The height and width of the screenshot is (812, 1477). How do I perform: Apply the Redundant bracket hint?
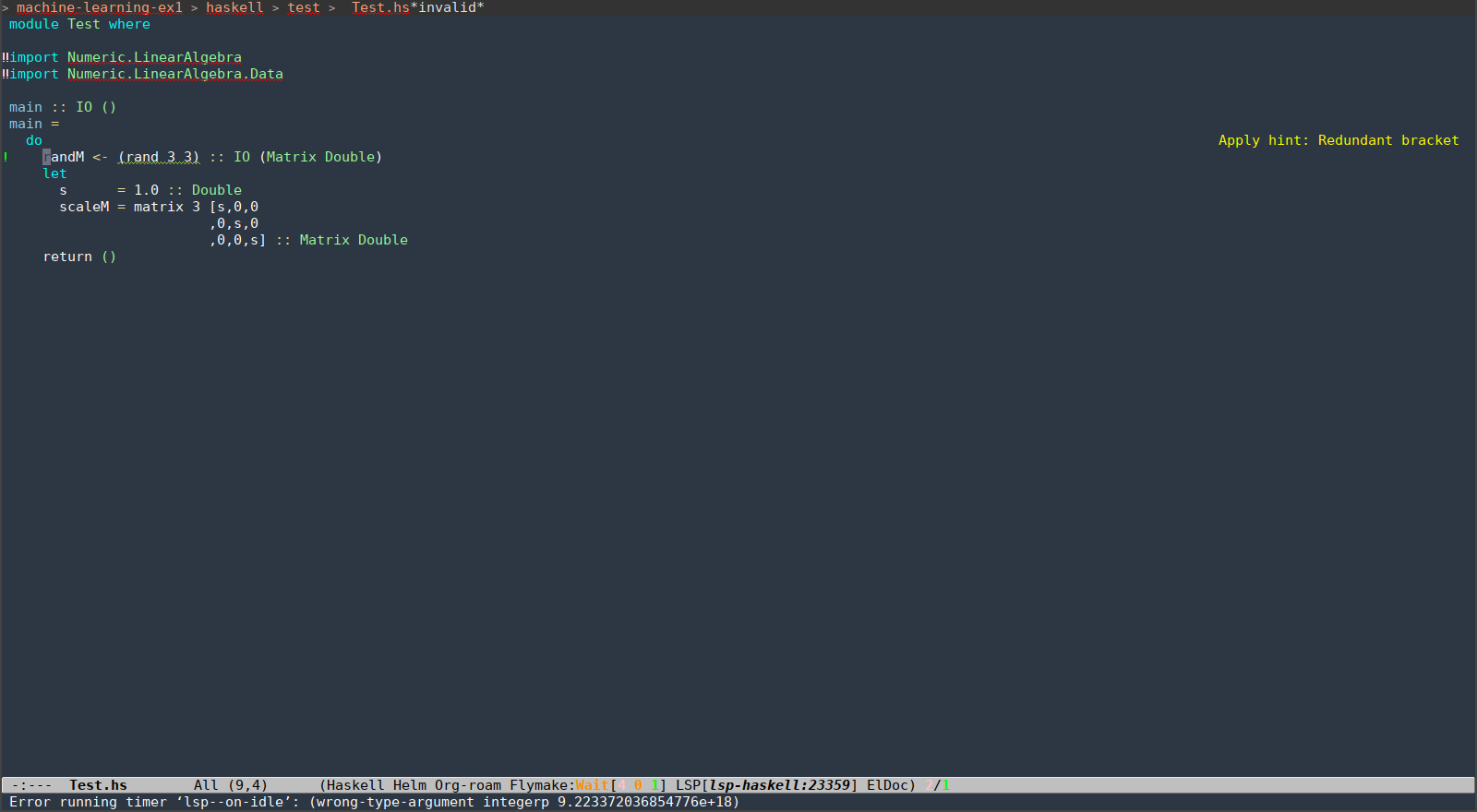point(1339,140)
